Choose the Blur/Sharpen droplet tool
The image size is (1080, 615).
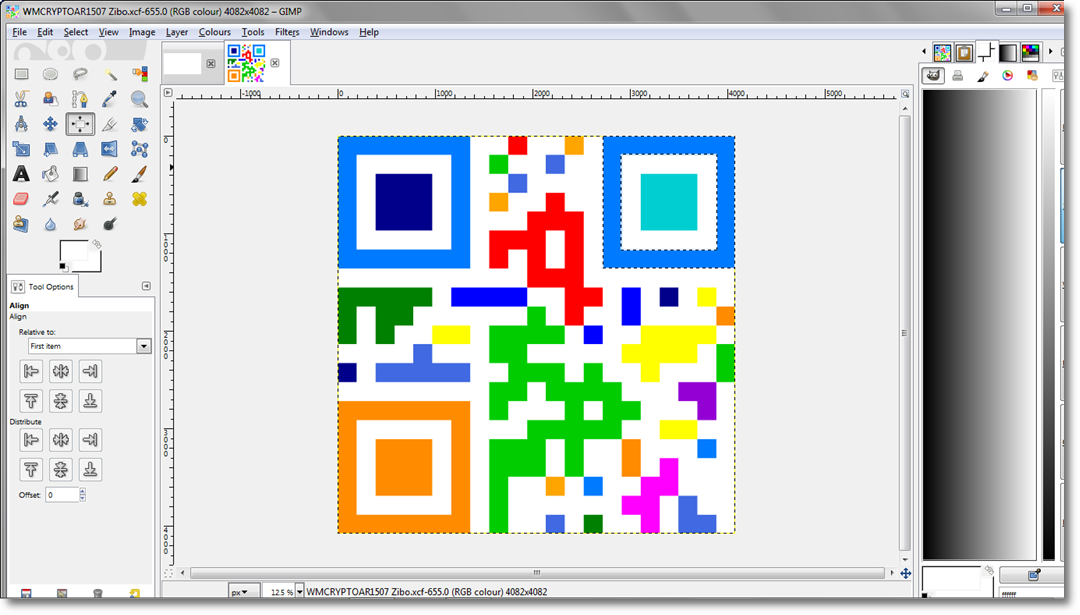pyautogui.click(x=50, y=224)
